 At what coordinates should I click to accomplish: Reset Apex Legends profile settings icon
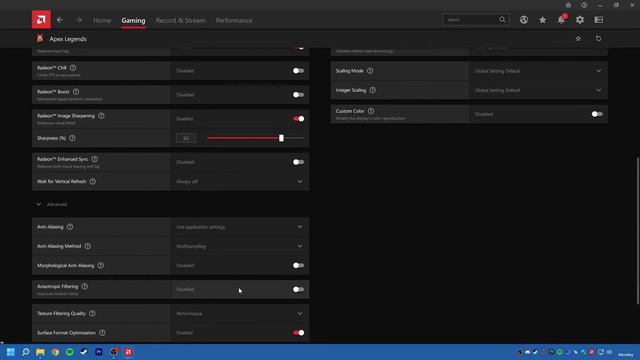coord(598,38)
